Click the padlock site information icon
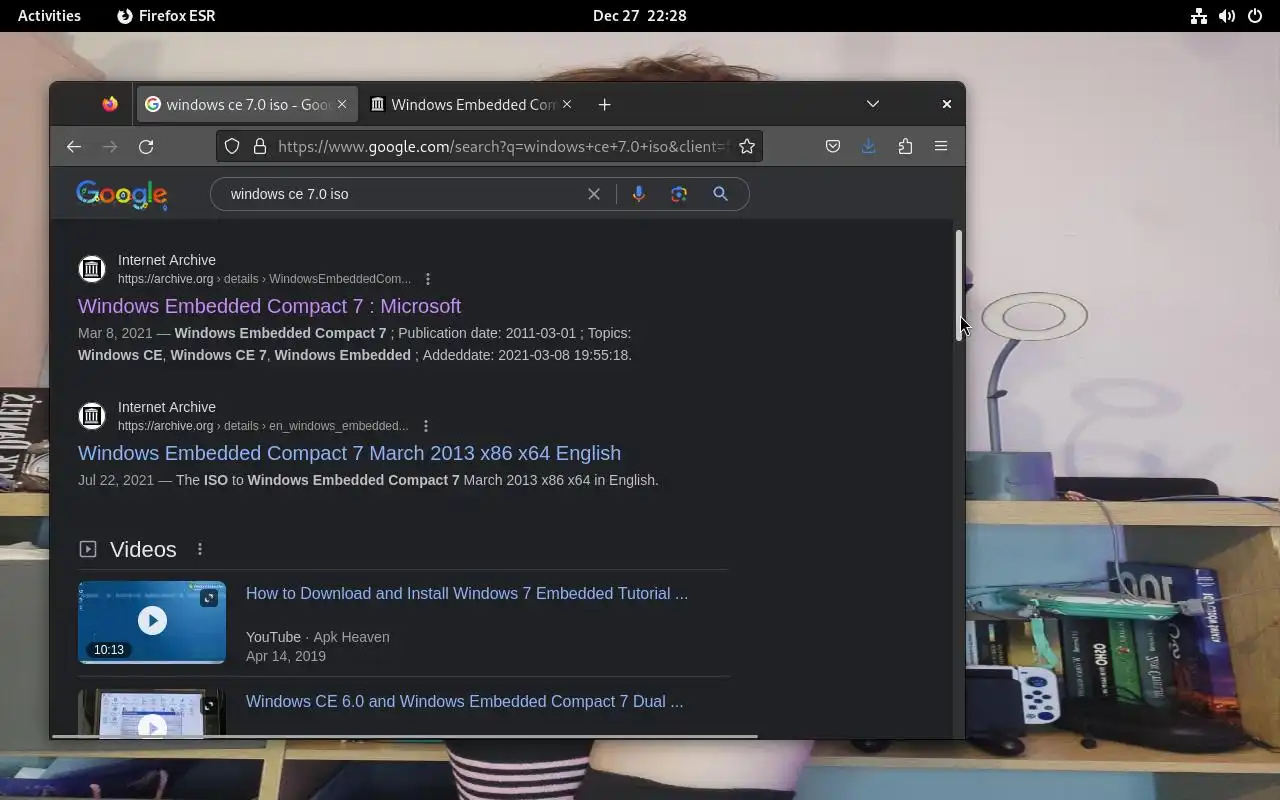This screenshot has width=1280, height=800. tap(260, 146)
